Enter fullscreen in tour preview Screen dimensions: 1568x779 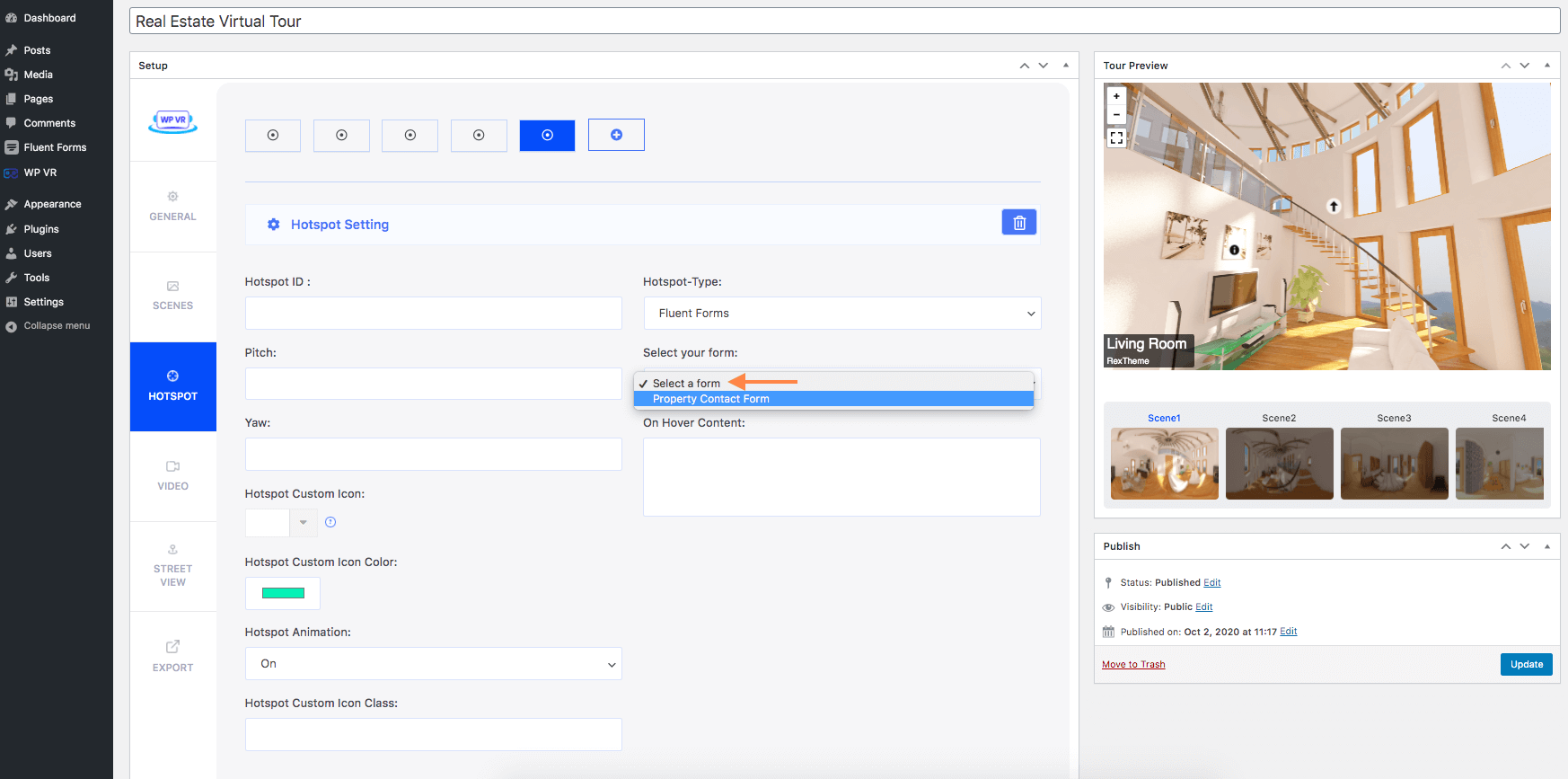1116,138
